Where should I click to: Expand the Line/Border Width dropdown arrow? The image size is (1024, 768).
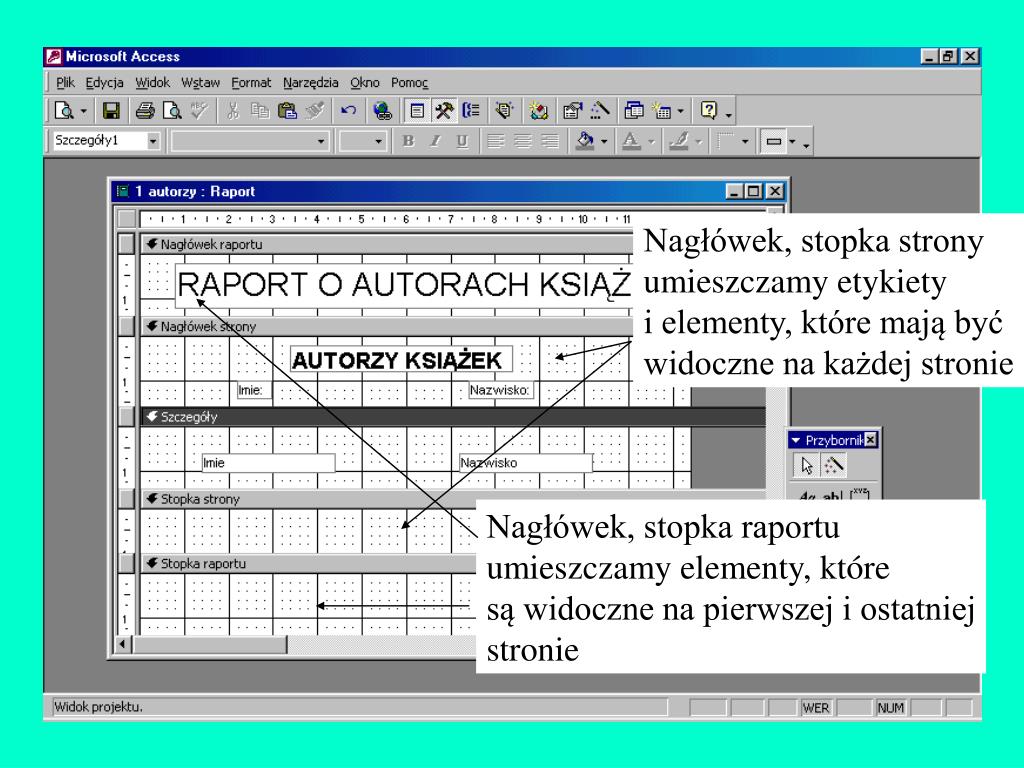(744, 142)
